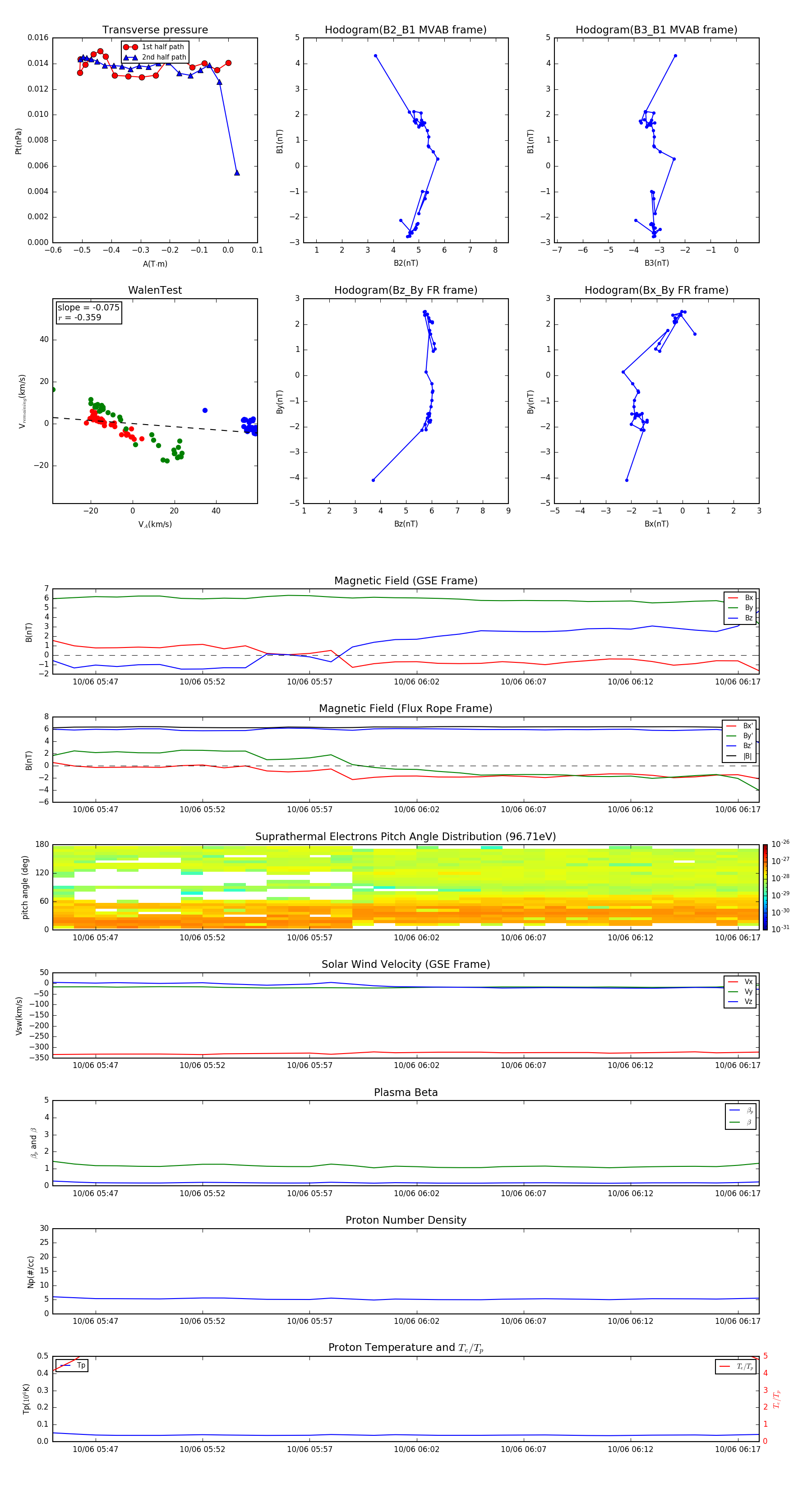Image resolution: width=812 pixels, height=1489 pixels.
Task: Click the 'Proton Number Density' title
Action: coord(406,1220)
